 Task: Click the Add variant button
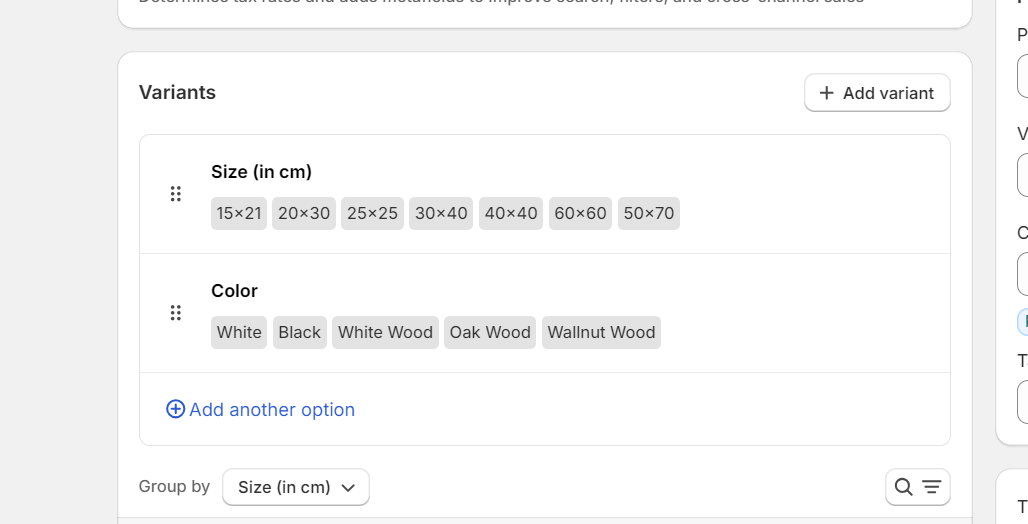point(877,93)
